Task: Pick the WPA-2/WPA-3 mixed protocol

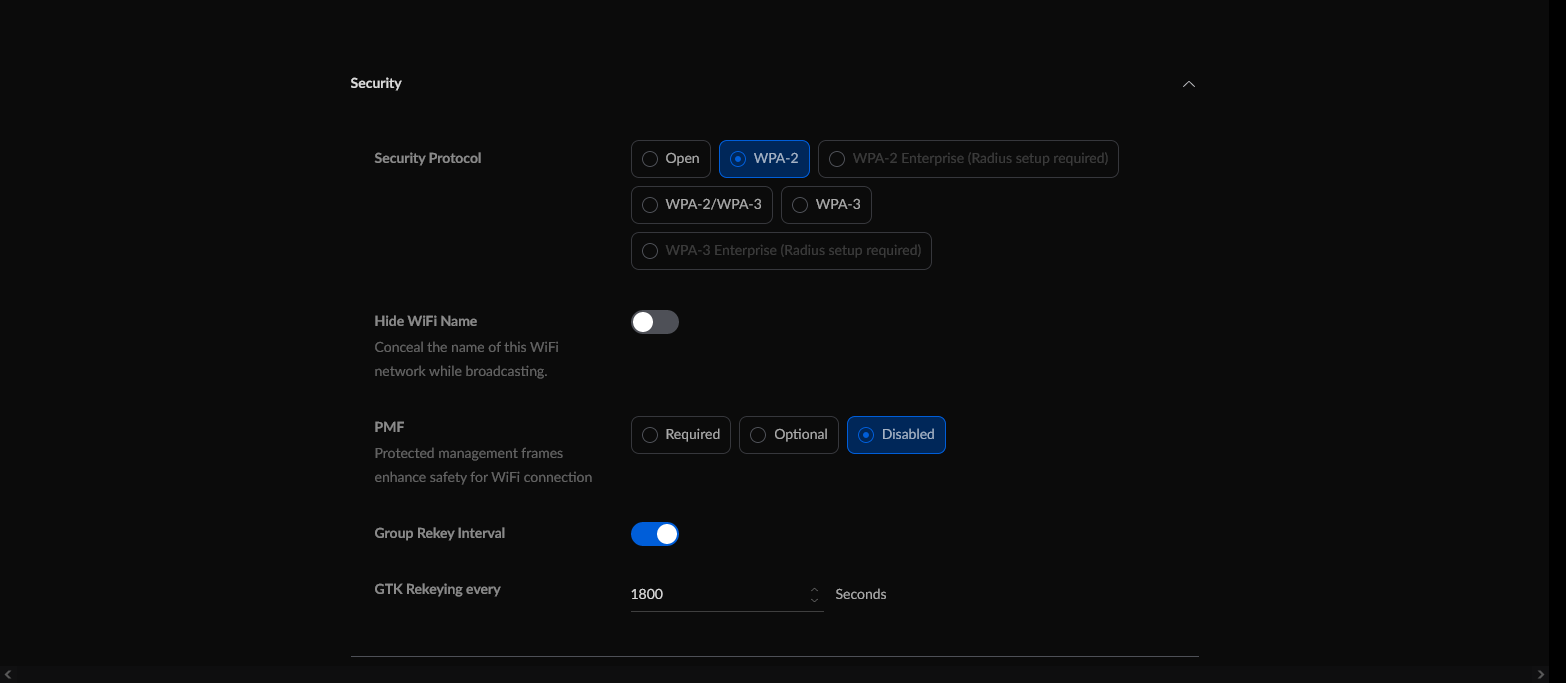Action: click(x=701, y=205)
